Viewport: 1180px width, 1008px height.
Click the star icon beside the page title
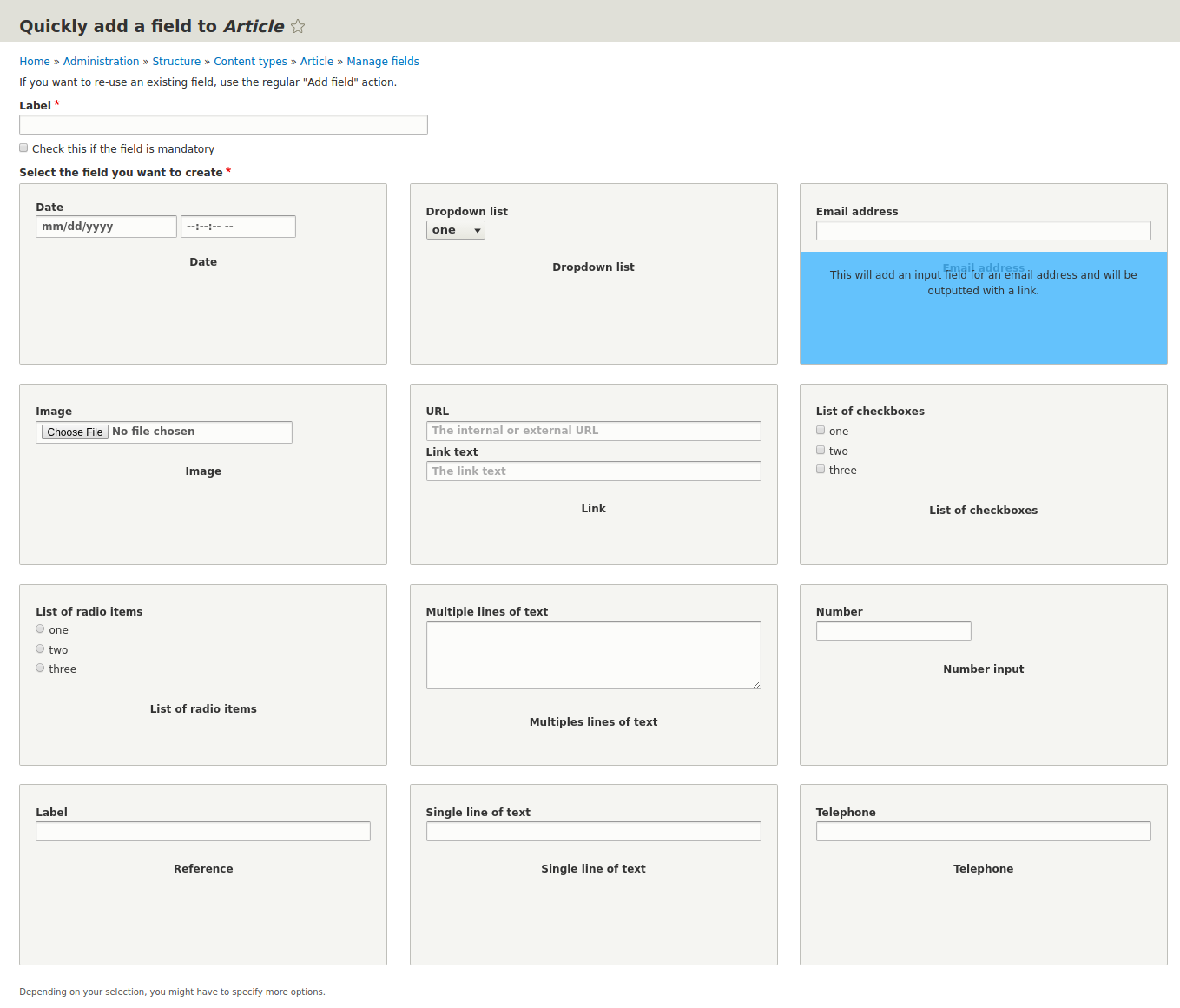(x=297, y=26)
